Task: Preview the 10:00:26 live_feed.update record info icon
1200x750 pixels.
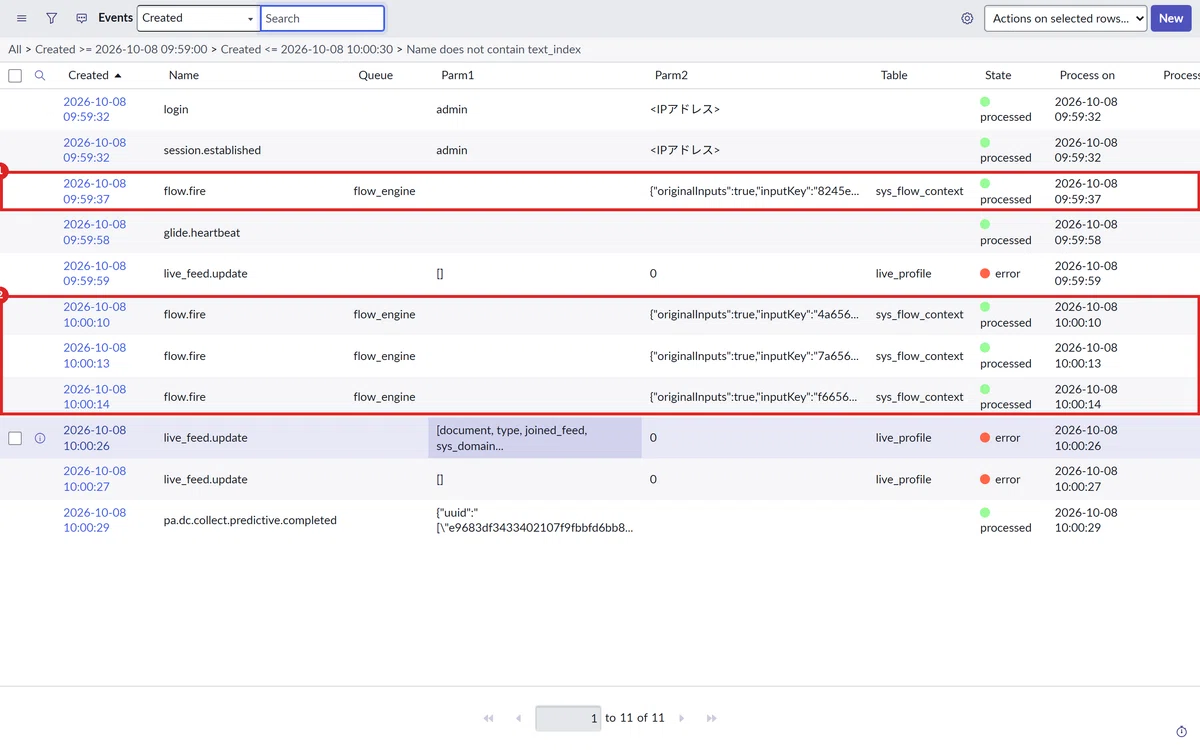Action: 40,438
